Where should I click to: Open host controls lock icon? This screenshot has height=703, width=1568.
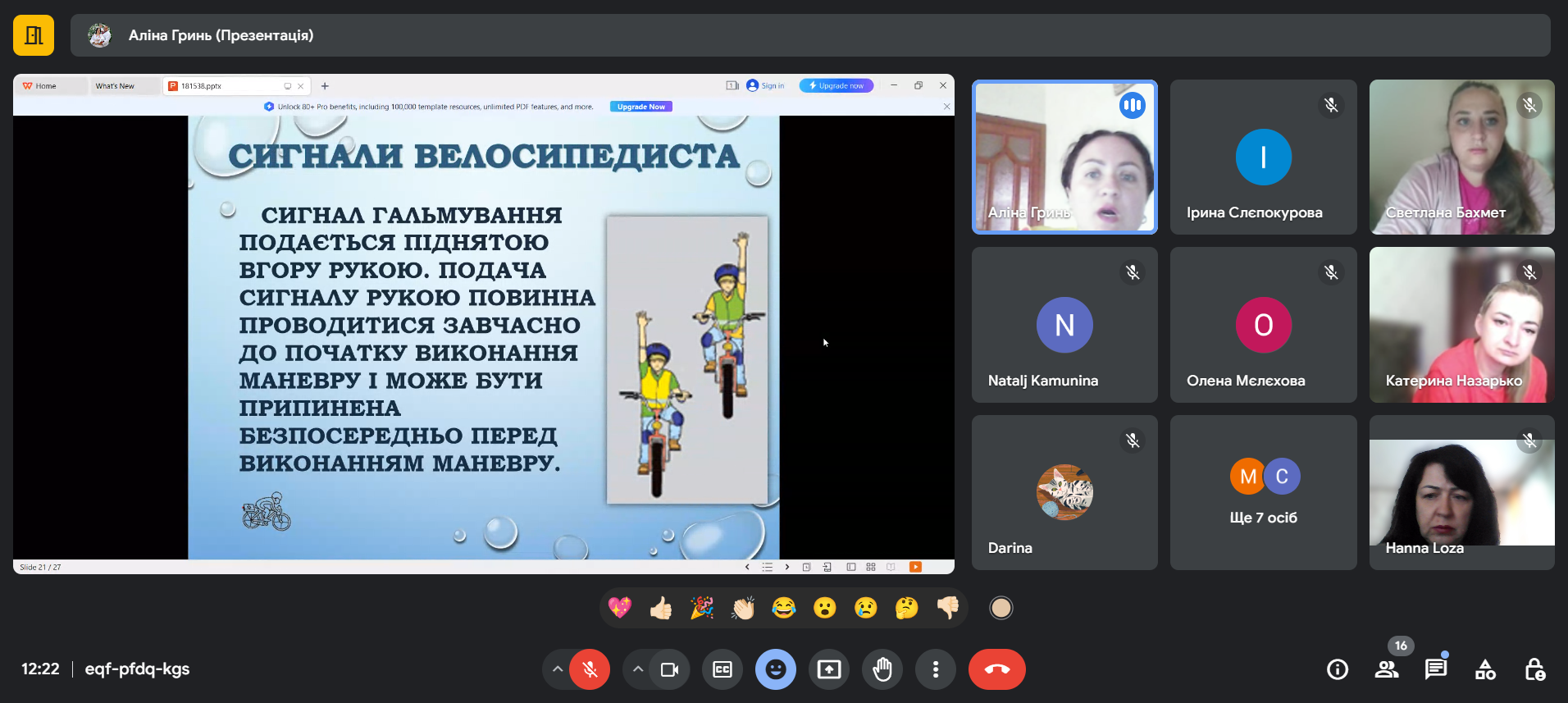(1534, 669)
